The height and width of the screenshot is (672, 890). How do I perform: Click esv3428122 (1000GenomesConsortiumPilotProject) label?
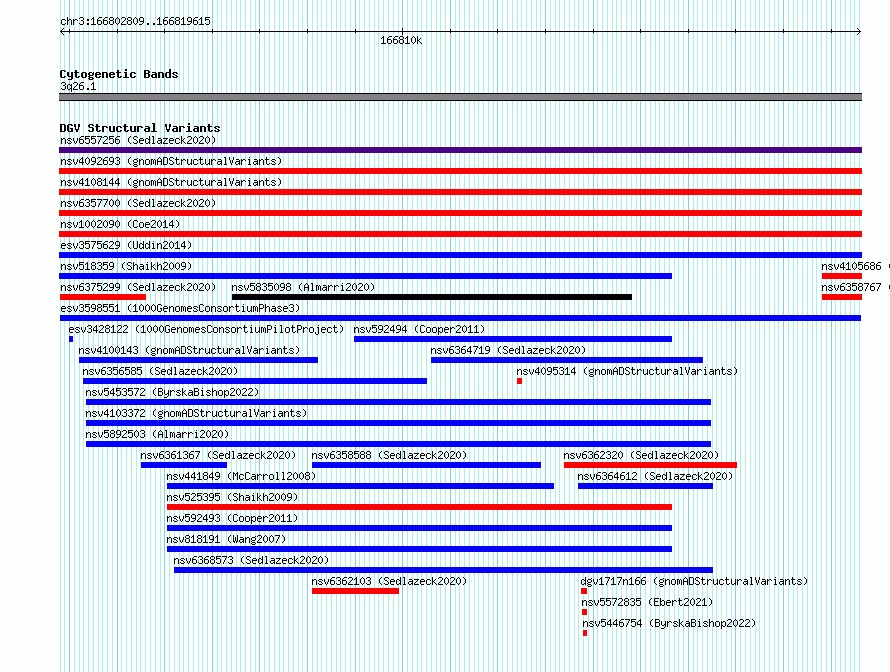tap(206, 329)
